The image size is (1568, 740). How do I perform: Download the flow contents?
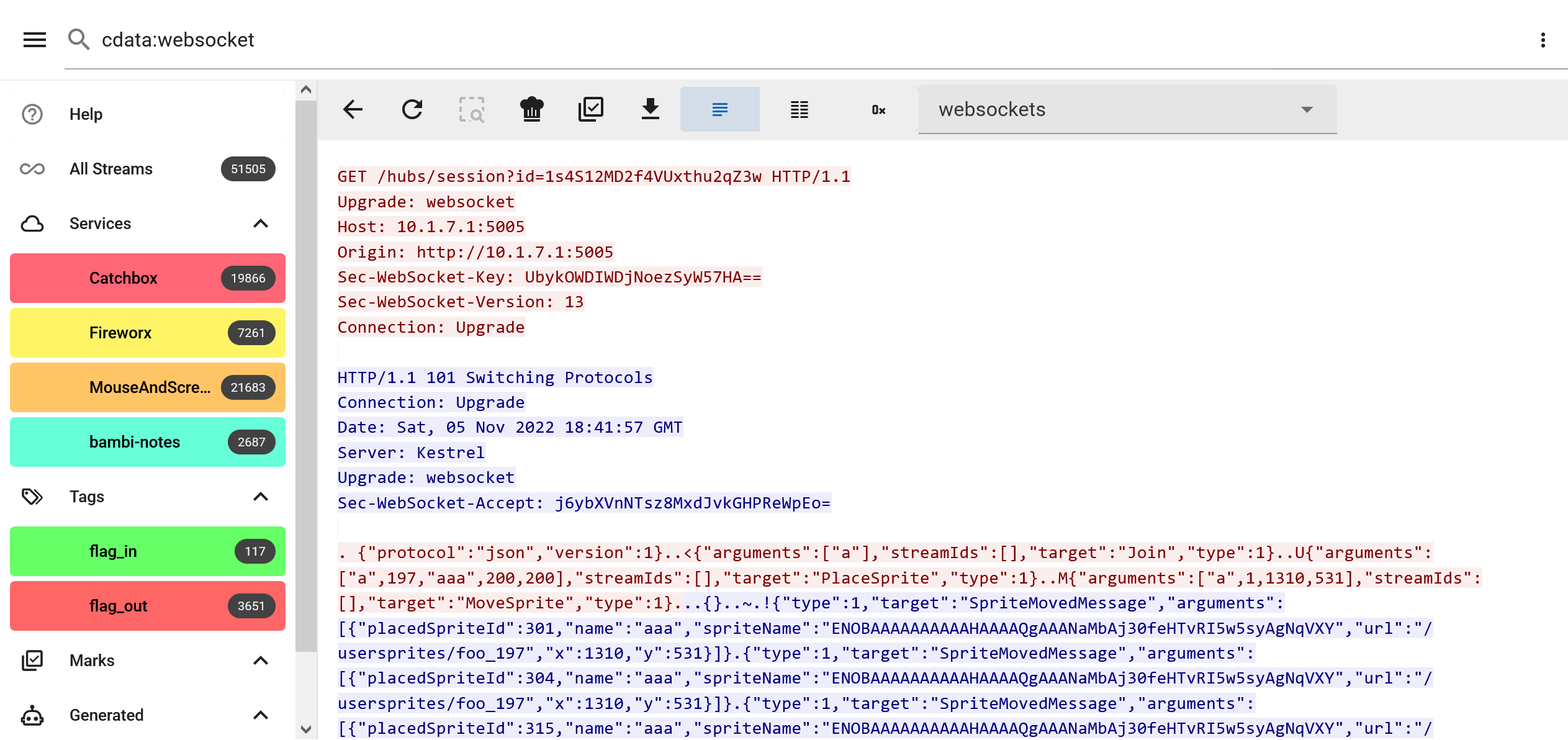click(x=650, y=109)
